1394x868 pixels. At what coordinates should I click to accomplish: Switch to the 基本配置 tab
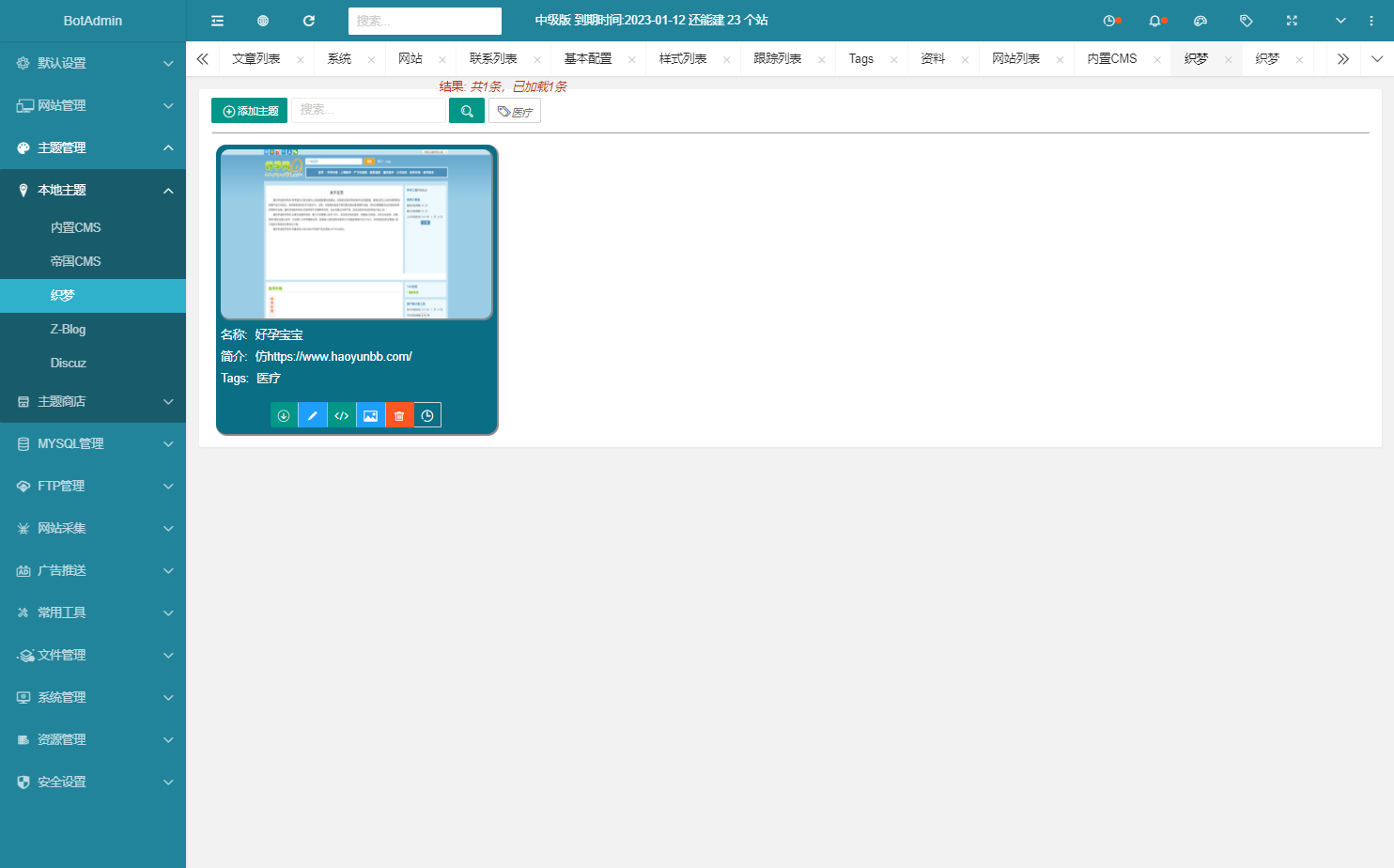pyautogui.click(x=588, y=59)
